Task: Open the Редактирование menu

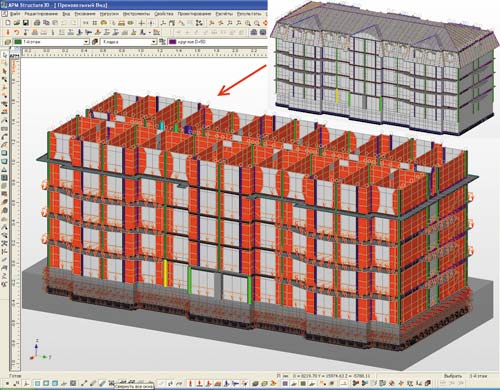Action: 41,14
